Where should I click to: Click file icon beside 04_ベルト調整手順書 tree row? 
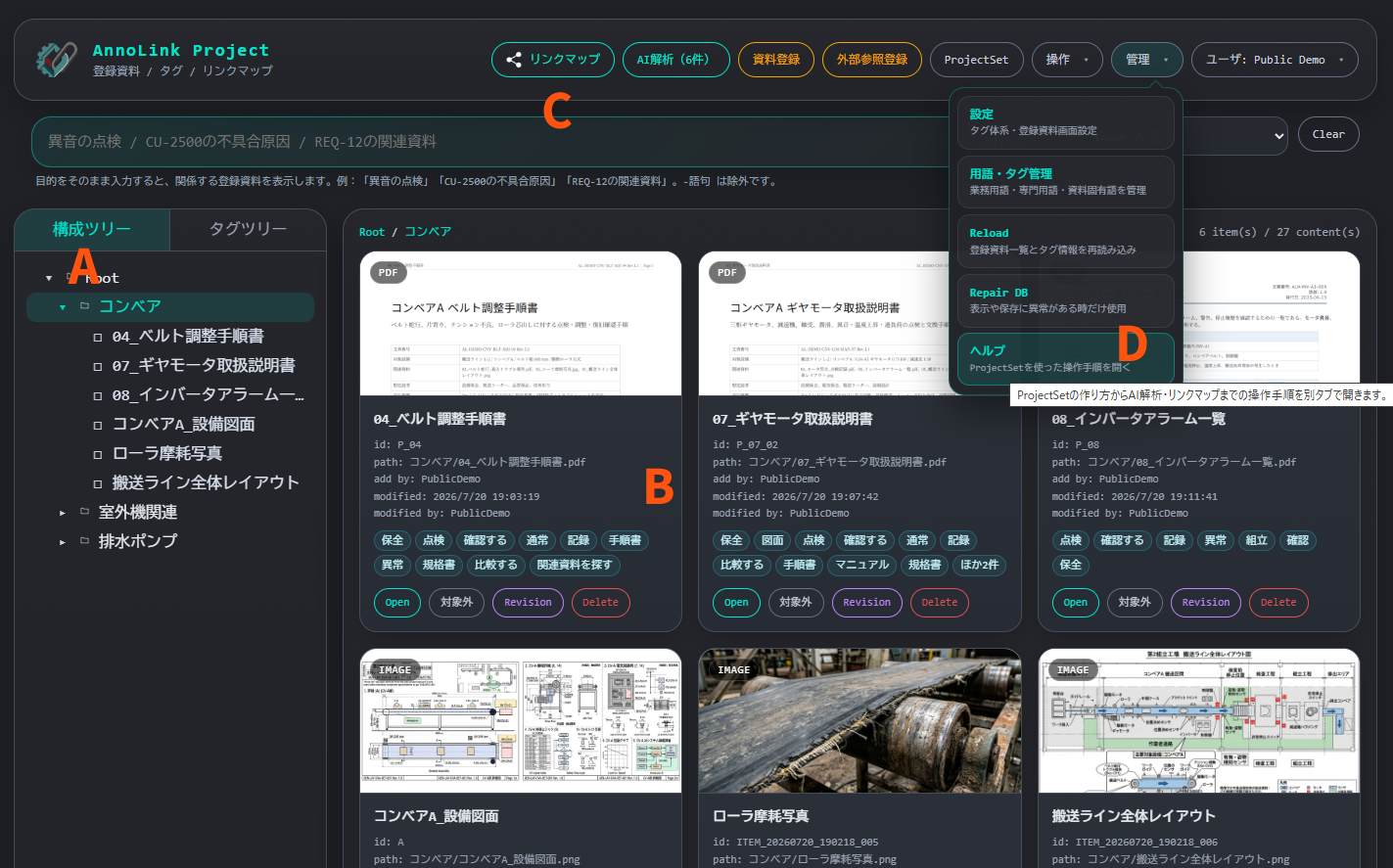pos(97,337)
